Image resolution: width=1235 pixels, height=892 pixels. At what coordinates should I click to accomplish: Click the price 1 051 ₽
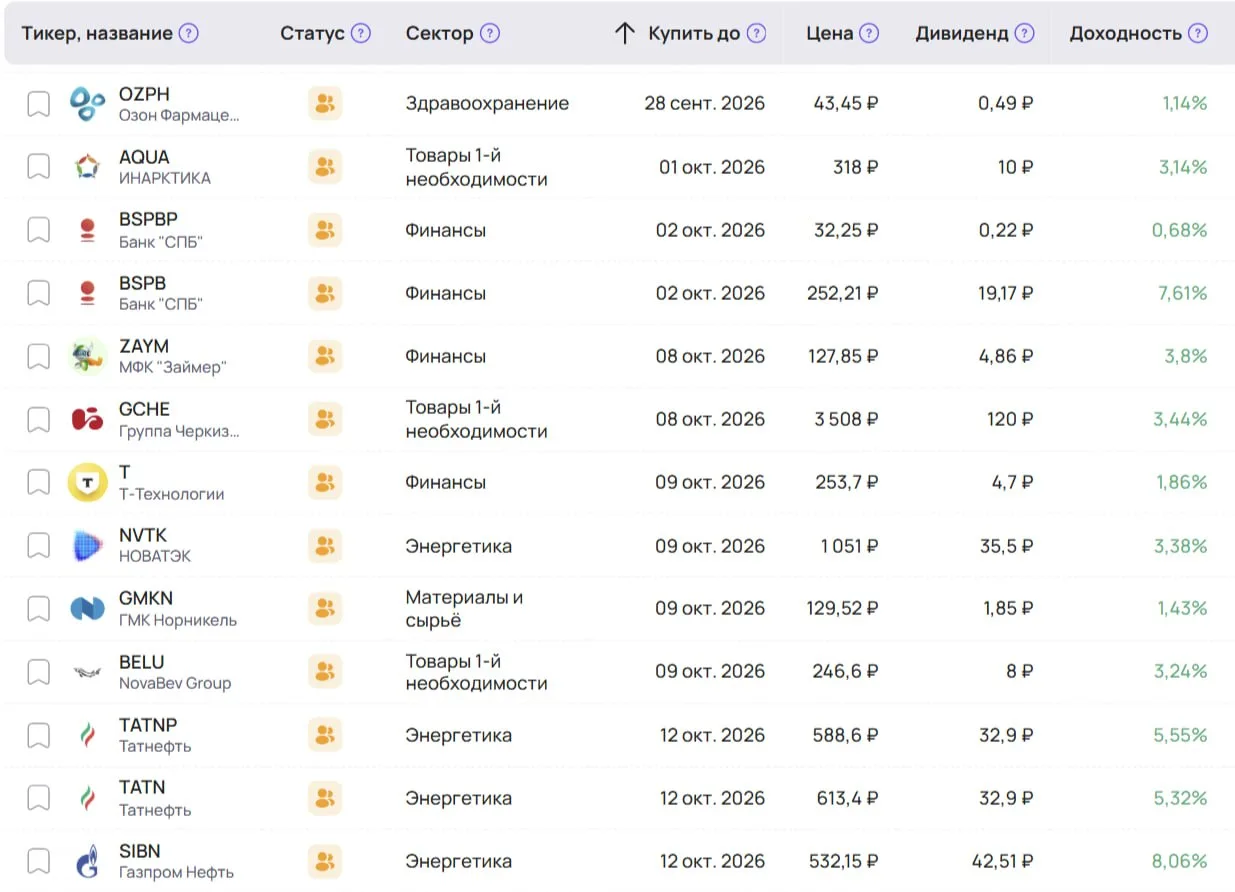(x=850, y=546)
